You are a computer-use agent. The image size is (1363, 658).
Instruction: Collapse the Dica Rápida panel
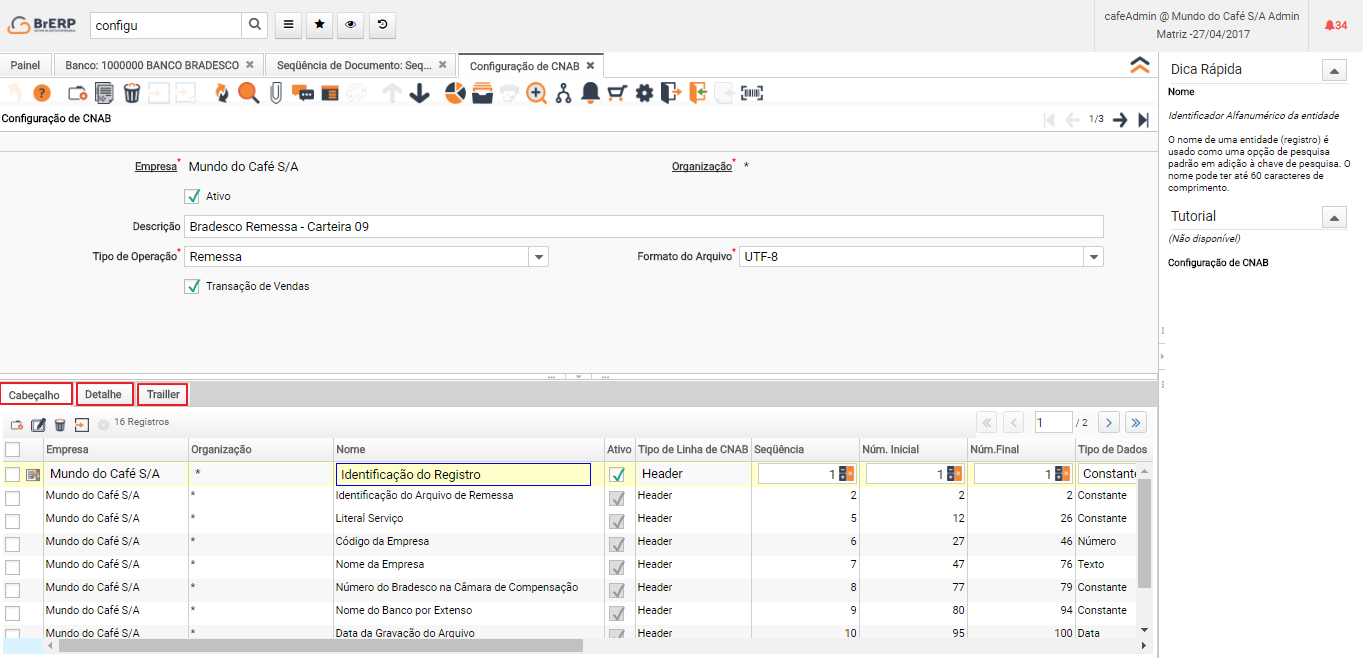click(x=1334, y=70)
